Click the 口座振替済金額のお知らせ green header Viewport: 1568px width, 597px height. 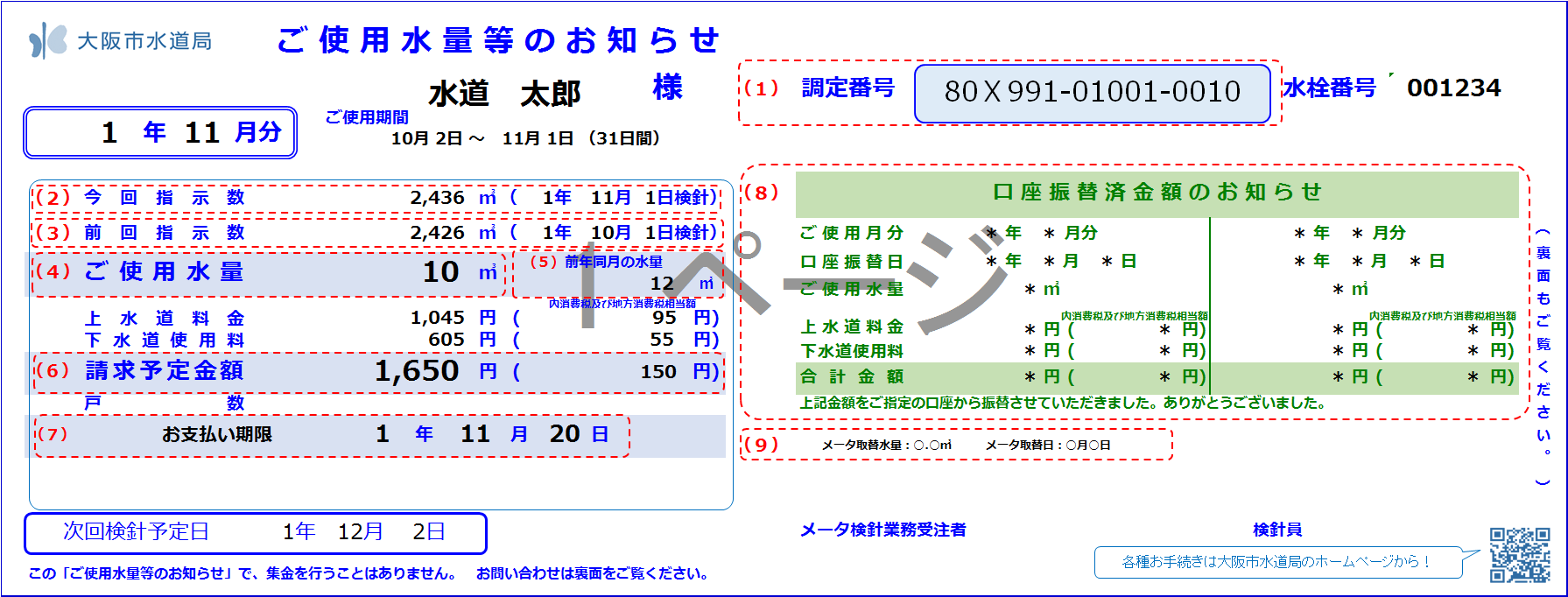click(1157, 193)
